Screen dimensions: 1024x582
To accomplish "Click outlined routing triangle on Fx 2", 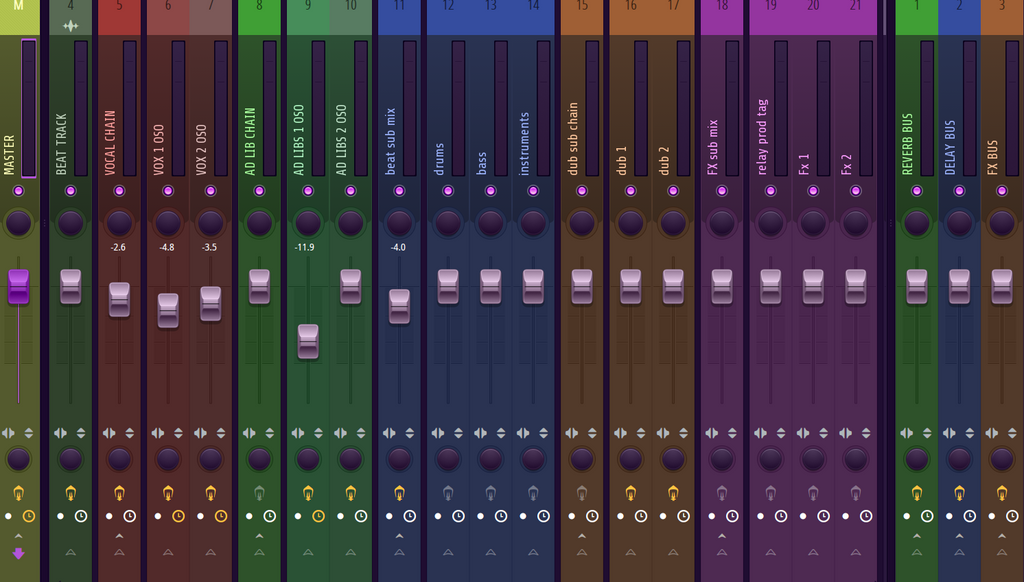I will tap(856, 553).
